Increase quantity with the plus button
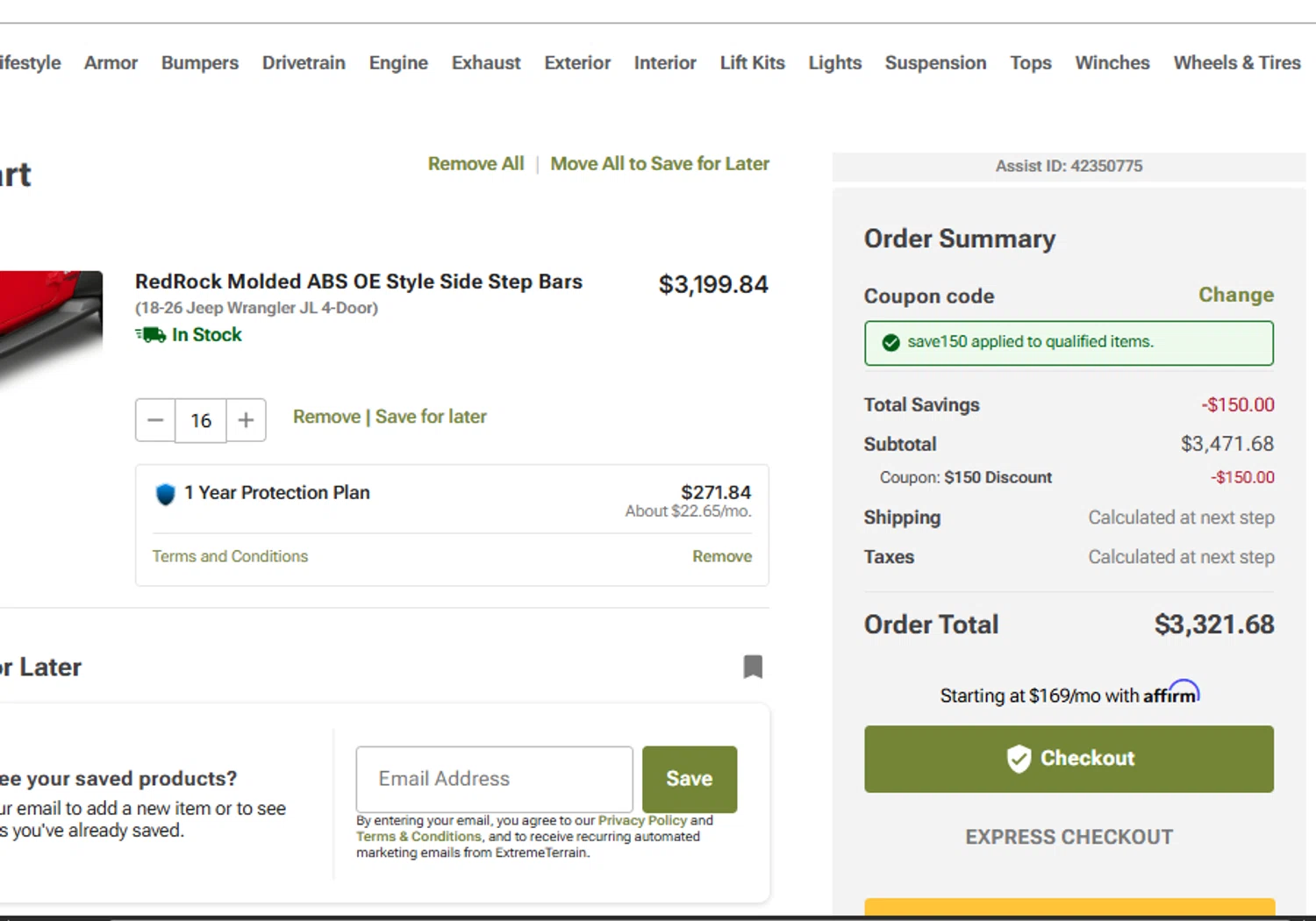 point(247,420)
